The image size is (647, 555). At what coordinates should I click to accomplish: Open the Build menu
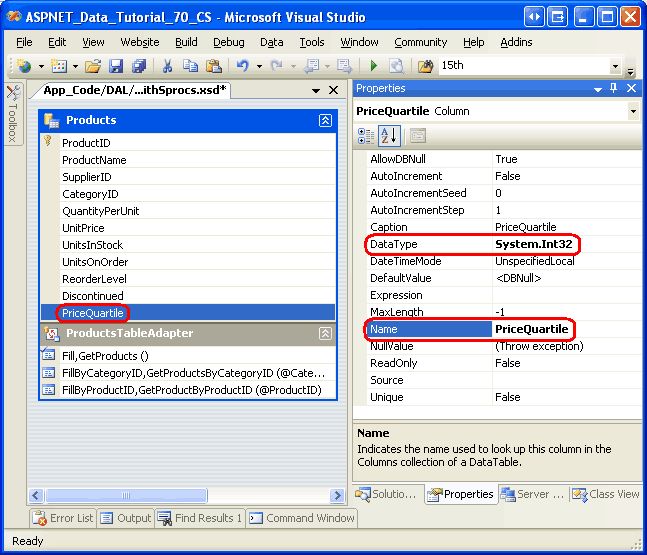pos(186,42)
